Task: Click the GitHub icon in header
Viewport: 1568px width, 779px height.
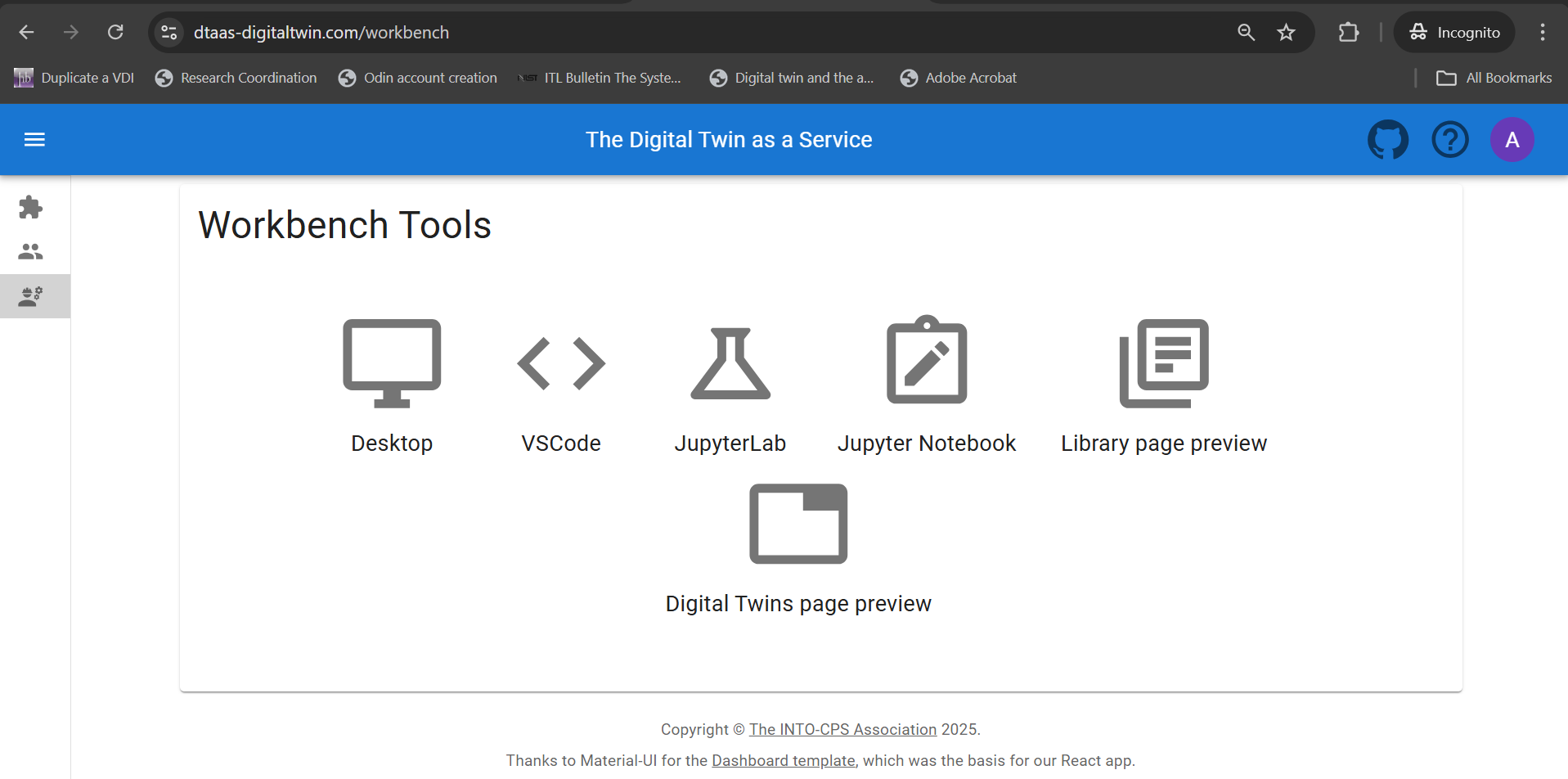Action: coord(1388,140)
